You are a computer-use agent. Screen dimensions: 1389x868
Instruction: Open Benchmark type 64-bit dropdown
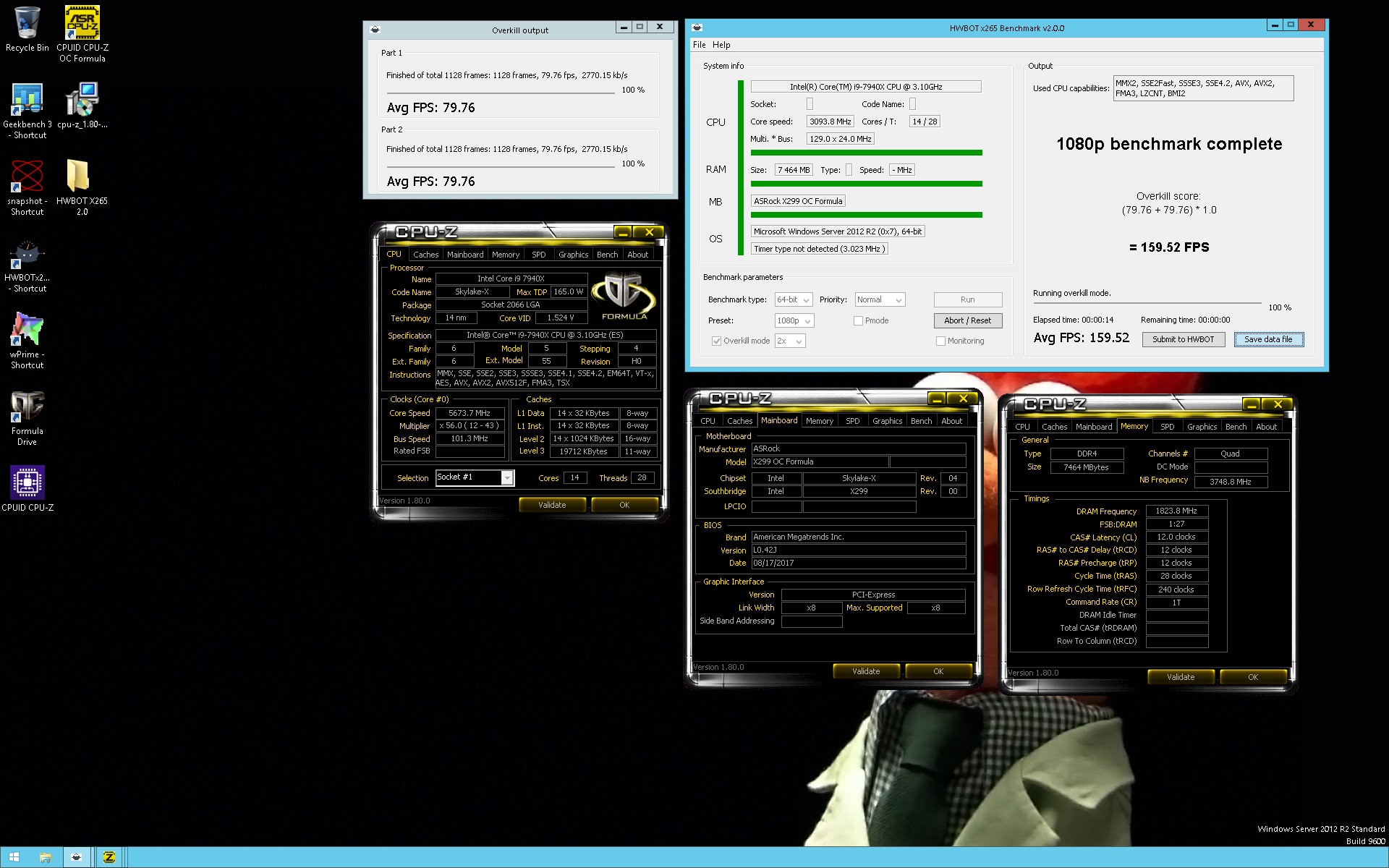tap(794, 299)
